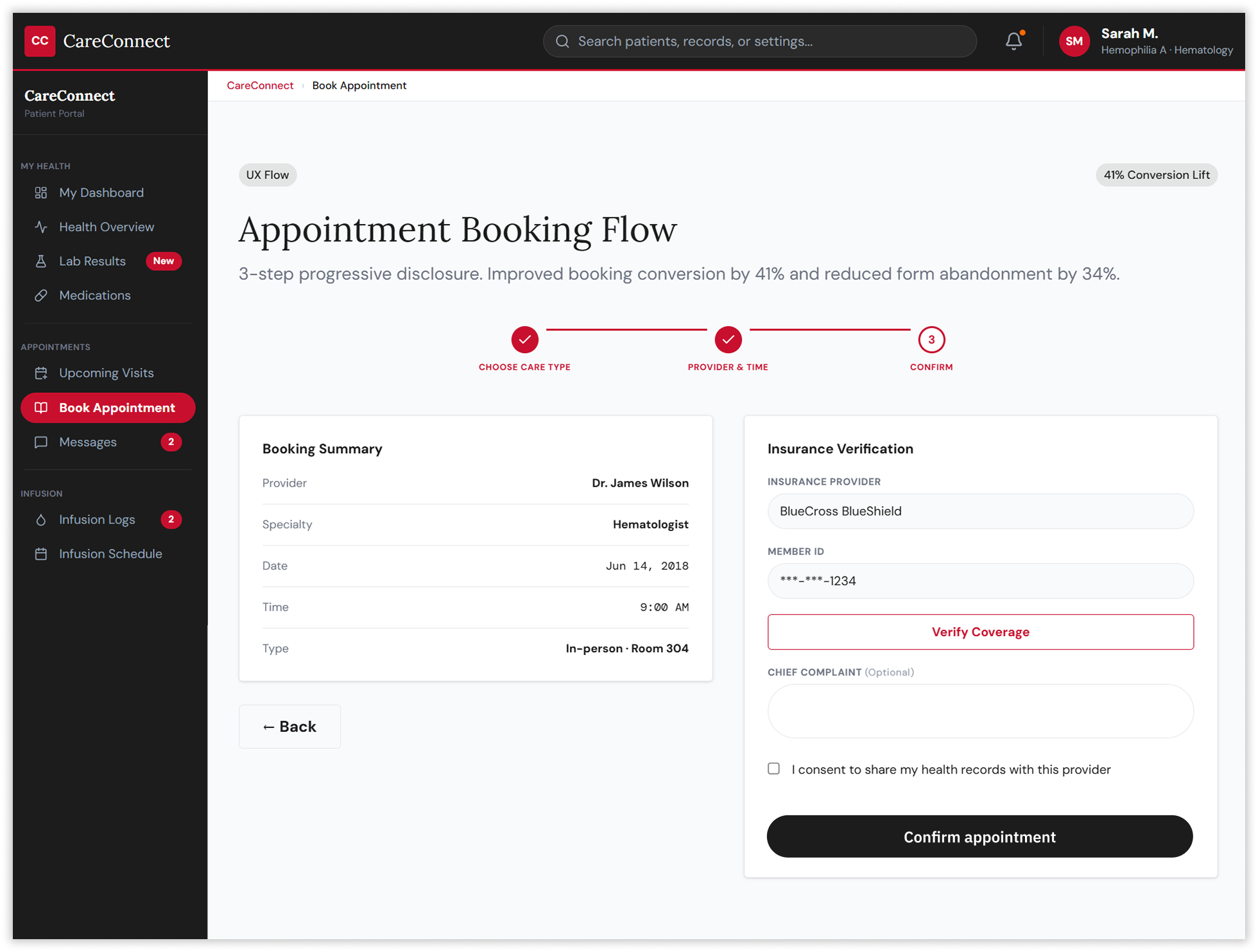Open the Upcoming Visits menu item
Viewport: 1258px width, 952px height.
107,373
